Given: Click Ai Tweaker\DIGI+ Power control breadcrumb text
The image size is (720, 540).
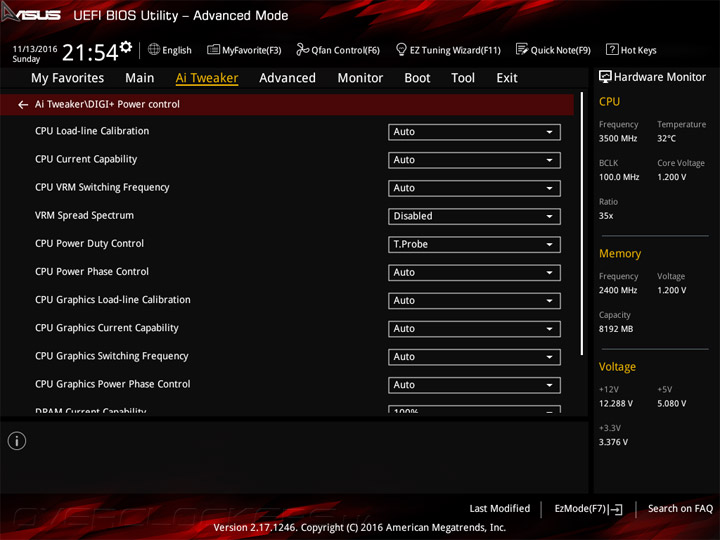Looking at the screenshot, I should tap(107, 104).
